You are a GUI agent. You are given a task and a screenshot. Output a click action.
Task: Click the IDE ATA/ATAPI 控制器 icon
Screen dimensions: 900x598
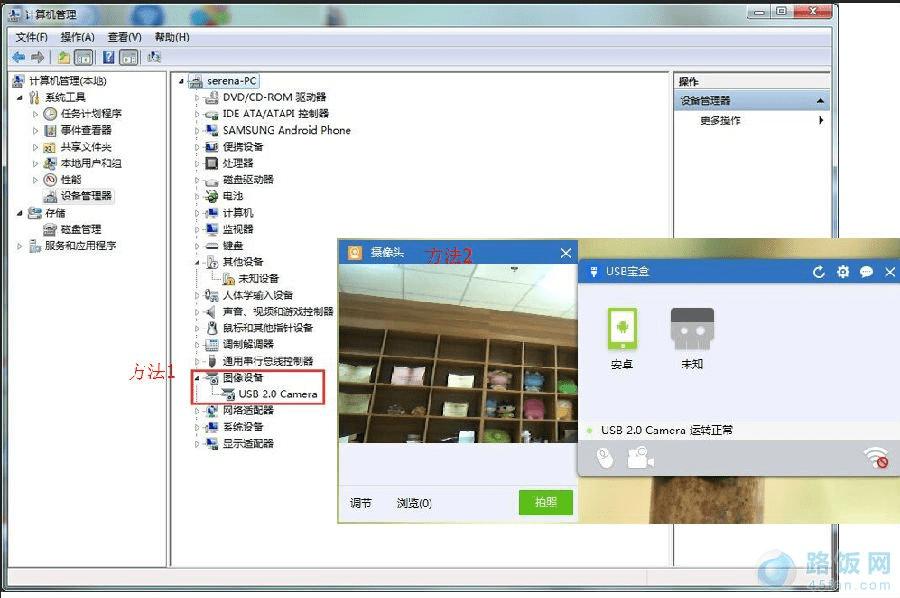coord(212,114)
